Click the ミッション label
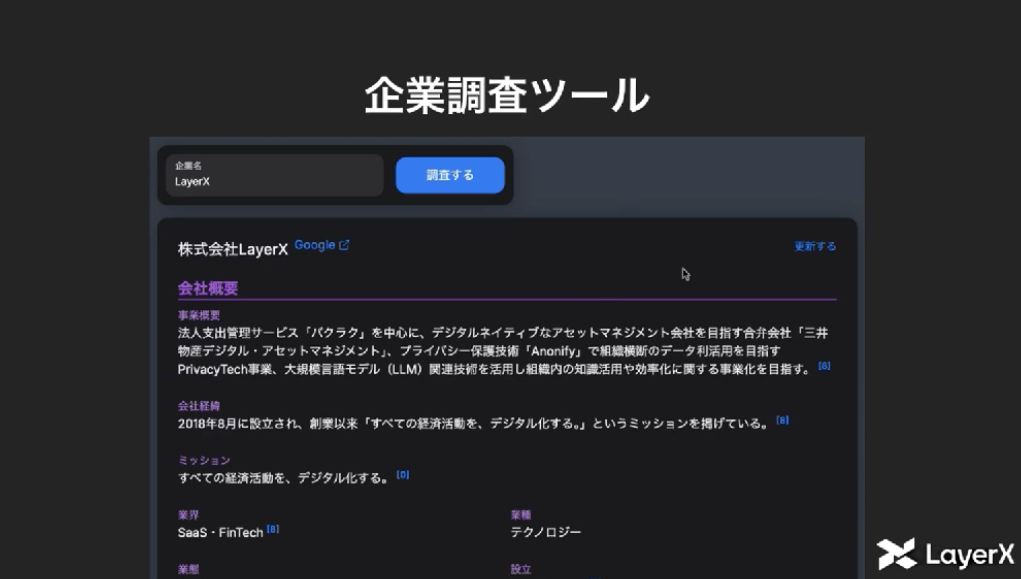This screenshot has height=579, width=1021. [x=204, y=460]
